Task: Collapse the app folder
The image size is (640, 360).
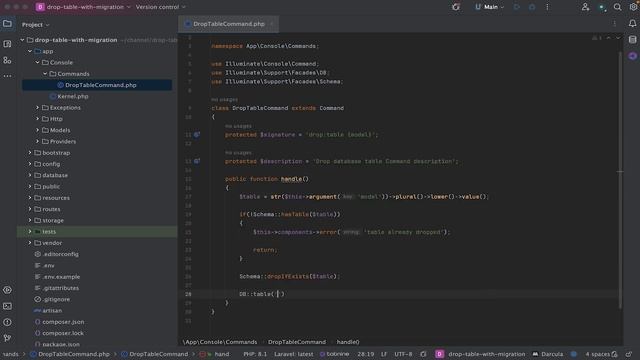Action: click(x=30, y=51)
